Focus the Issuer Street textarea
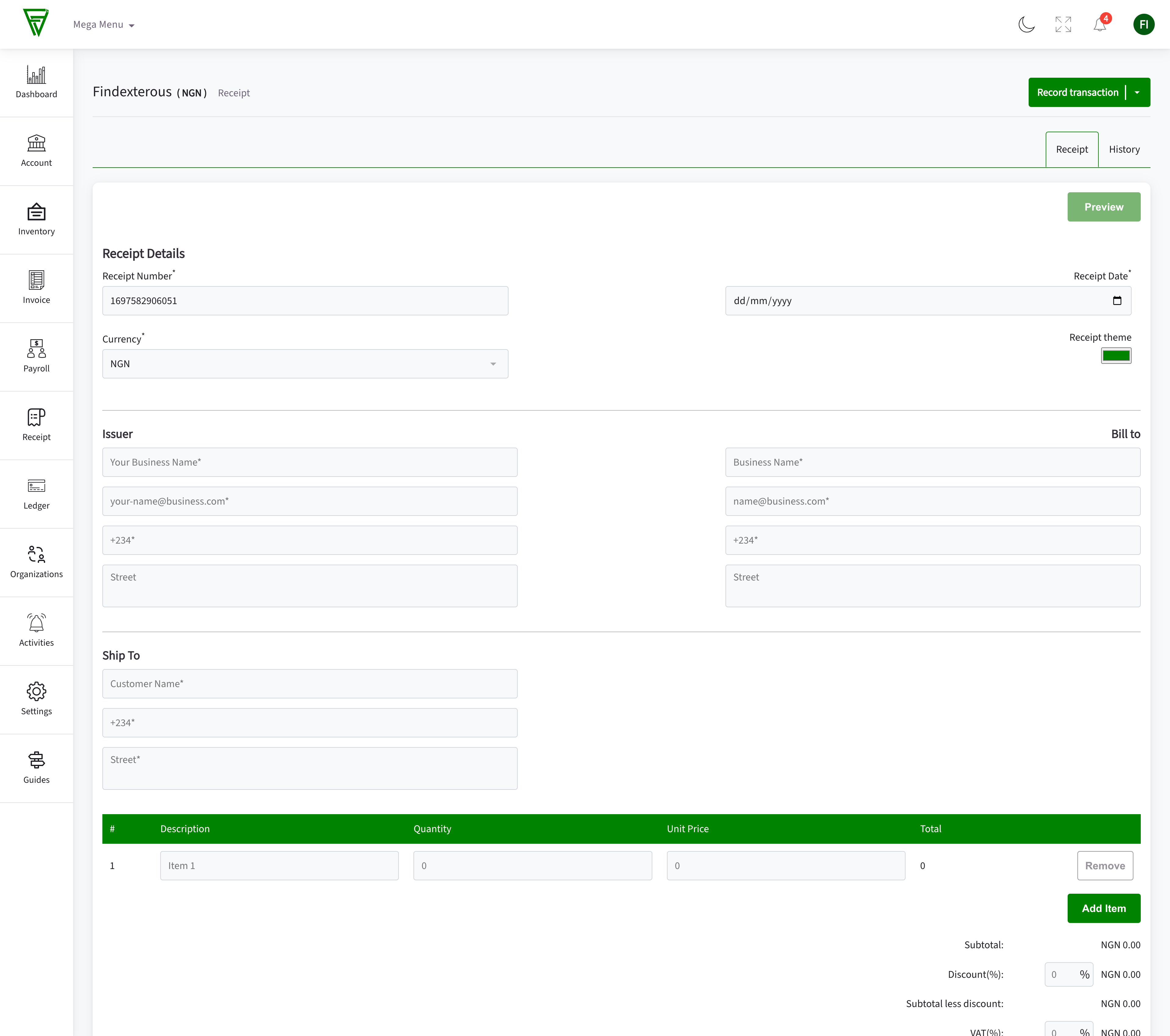Screen dimensions: 1170x1036 pos(310,586)
